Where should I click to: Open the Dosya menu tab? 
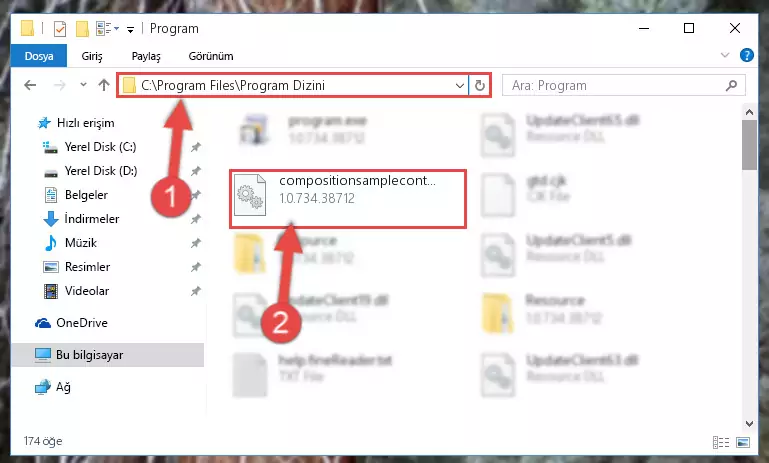[x=39, y=56]
